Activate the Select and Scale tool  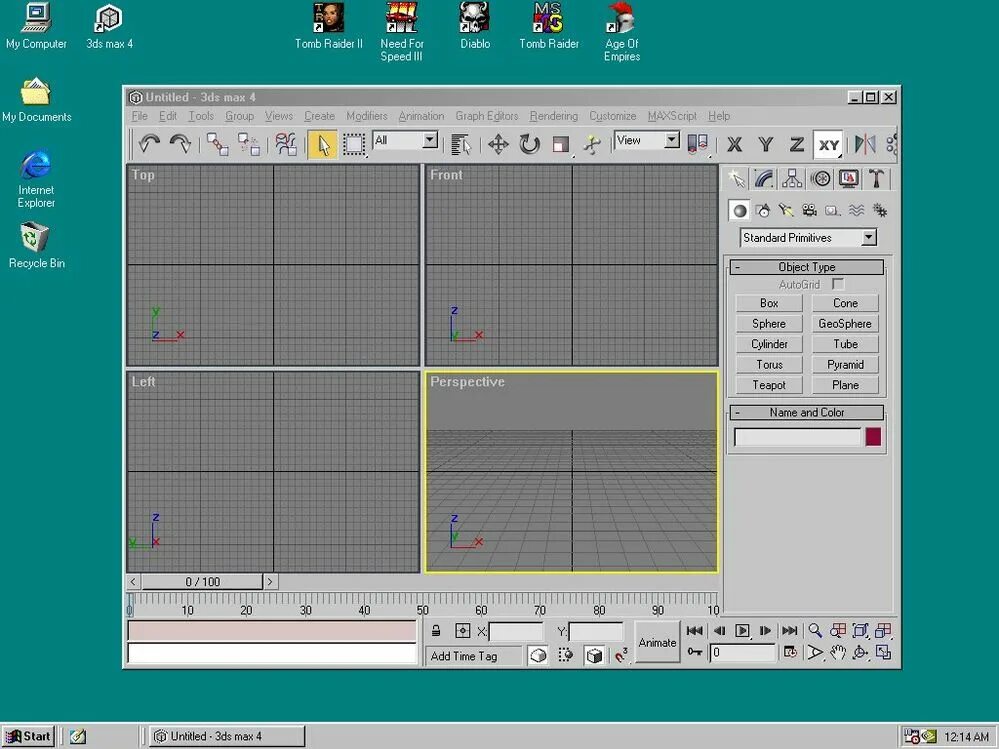click(x=561, y=145)
